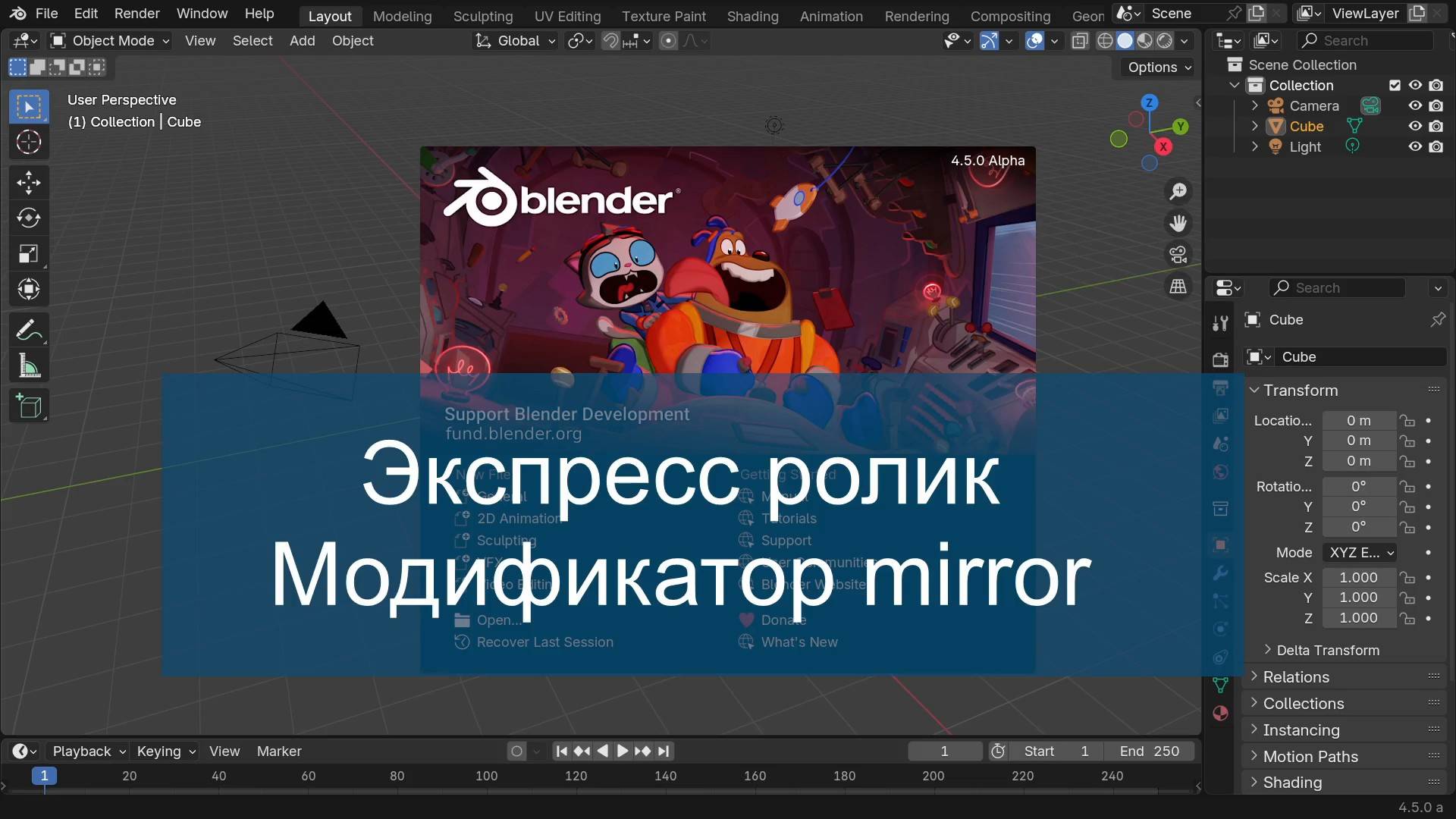1456x819 pixels.
Task: Open the Rotation Mode dropdown (XYZ Euler)
Action: [1359, 552]
